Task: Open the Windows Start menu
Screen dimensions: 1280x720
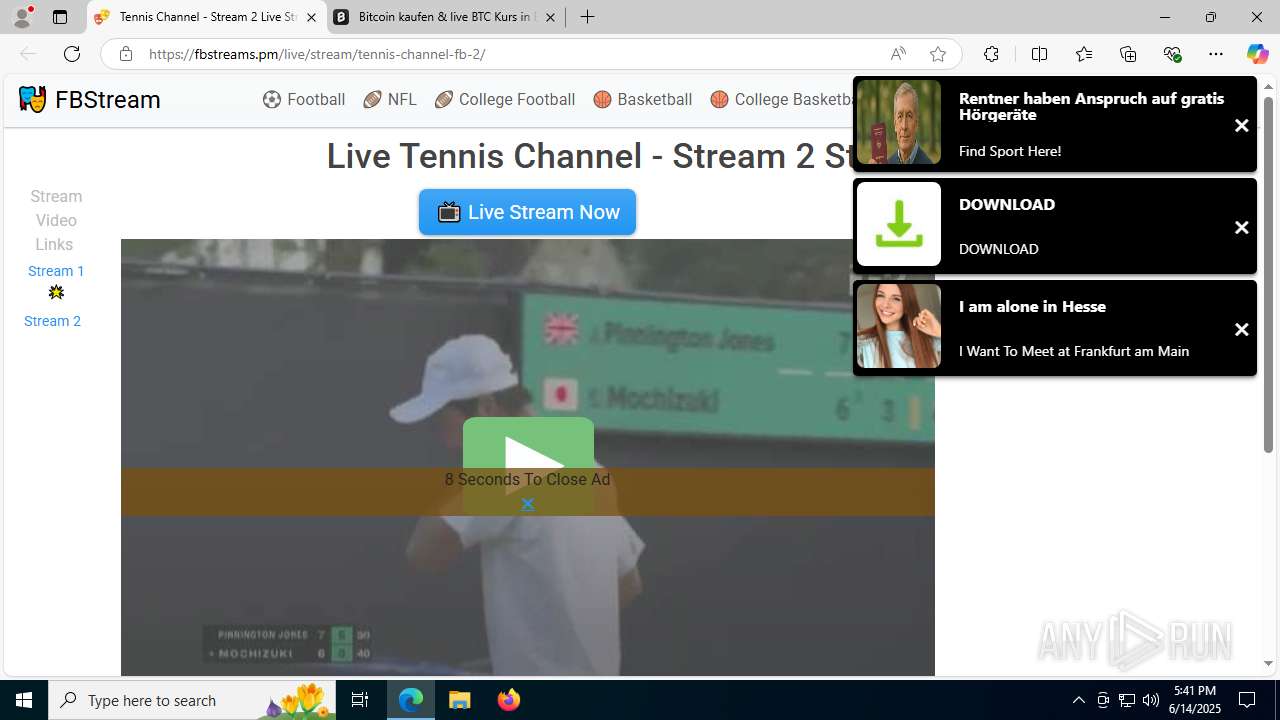Action: click(24, 700)
